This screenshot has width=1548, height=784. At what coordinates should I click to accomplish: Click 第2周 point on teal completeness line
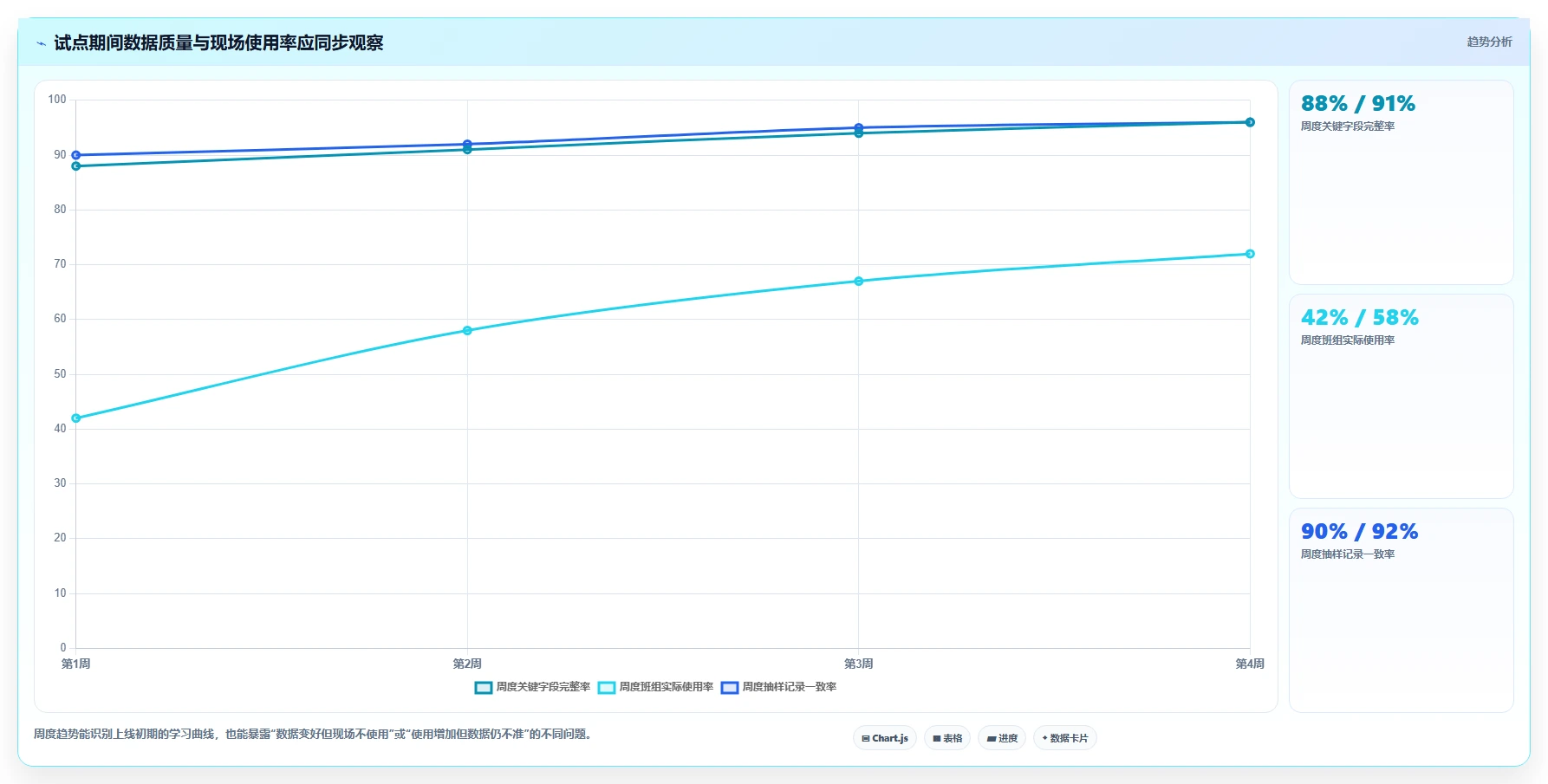point(467,150)
